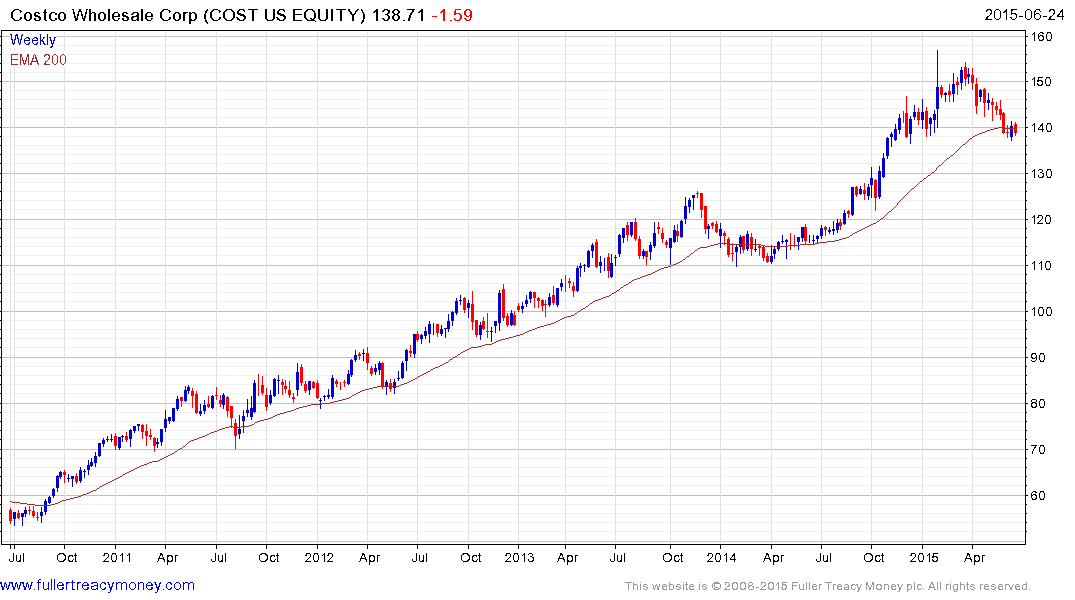Click the Weekly timeframe label
Viewport: 1075px width, 600px height.
[x=33, y=40]
